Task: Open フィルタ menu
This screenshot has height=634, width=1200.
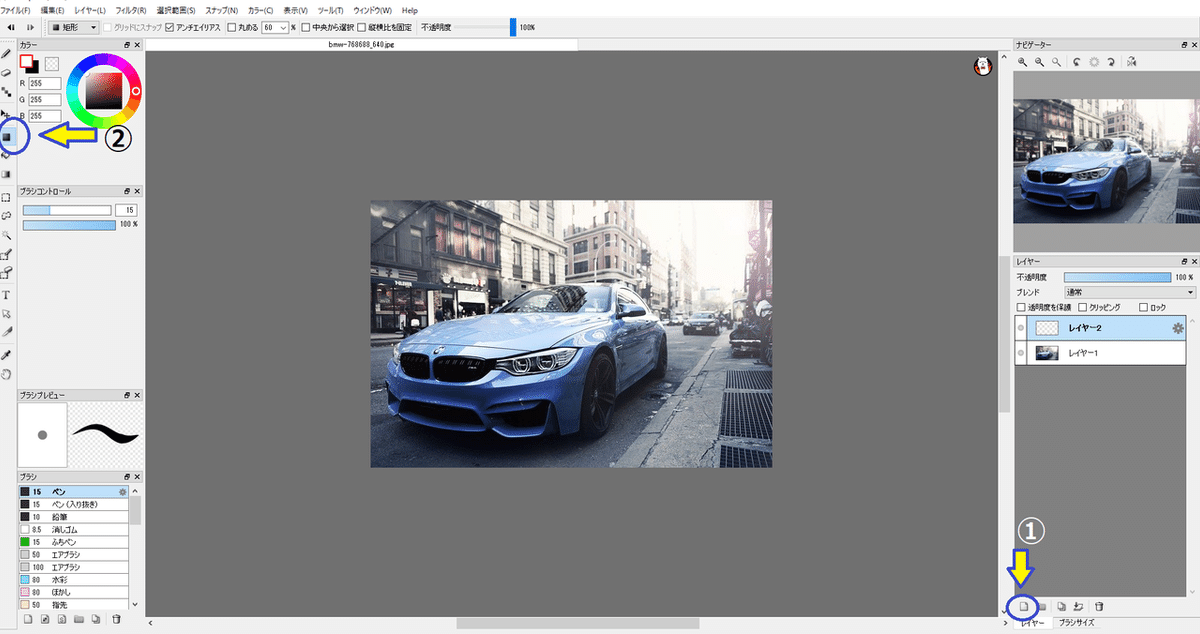Action: coord(130,10)
